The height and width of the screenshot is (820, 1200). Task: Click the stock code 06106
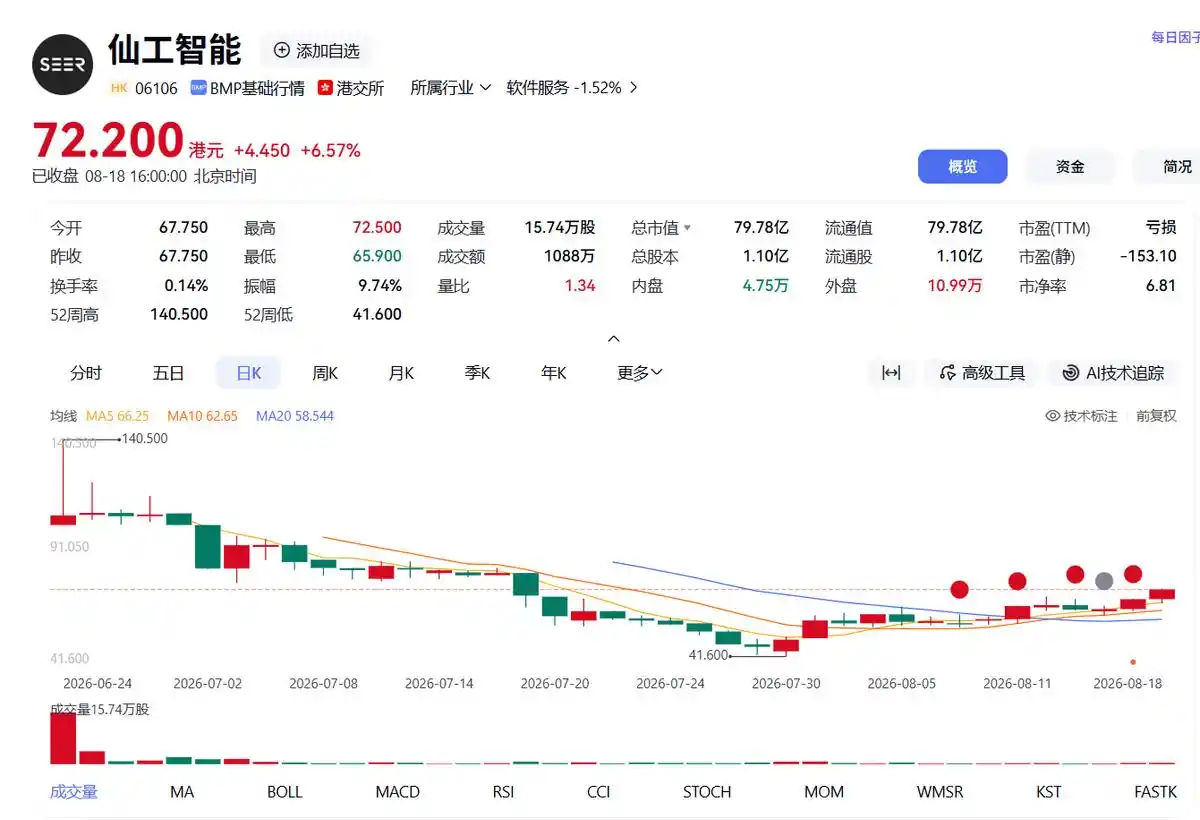click(x=156, y=88)
